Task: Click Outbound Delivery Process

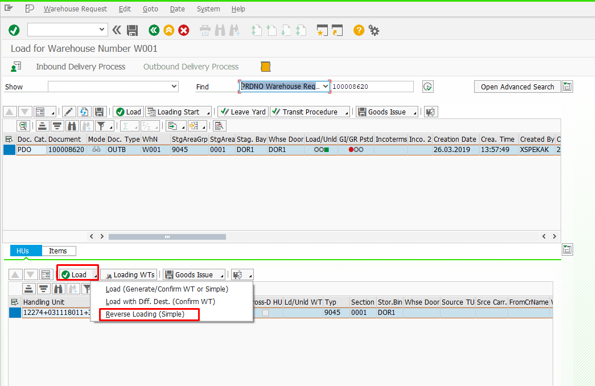Action: pyautogui.click(x=191, y=67)
